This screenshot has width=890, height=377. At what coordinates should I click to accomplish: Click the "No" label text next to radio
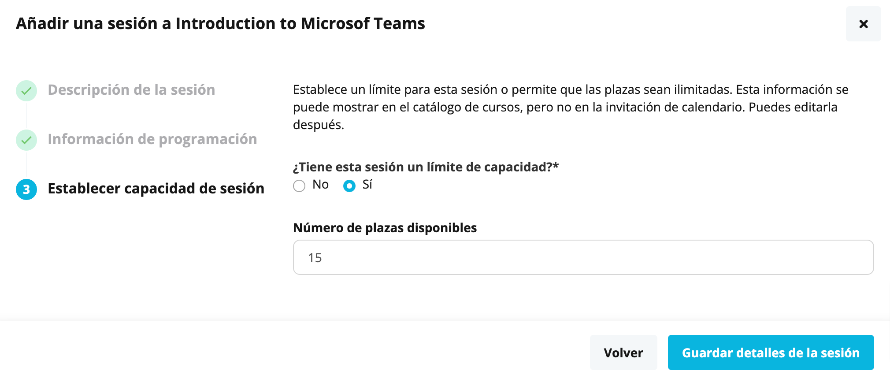(320, 185)
